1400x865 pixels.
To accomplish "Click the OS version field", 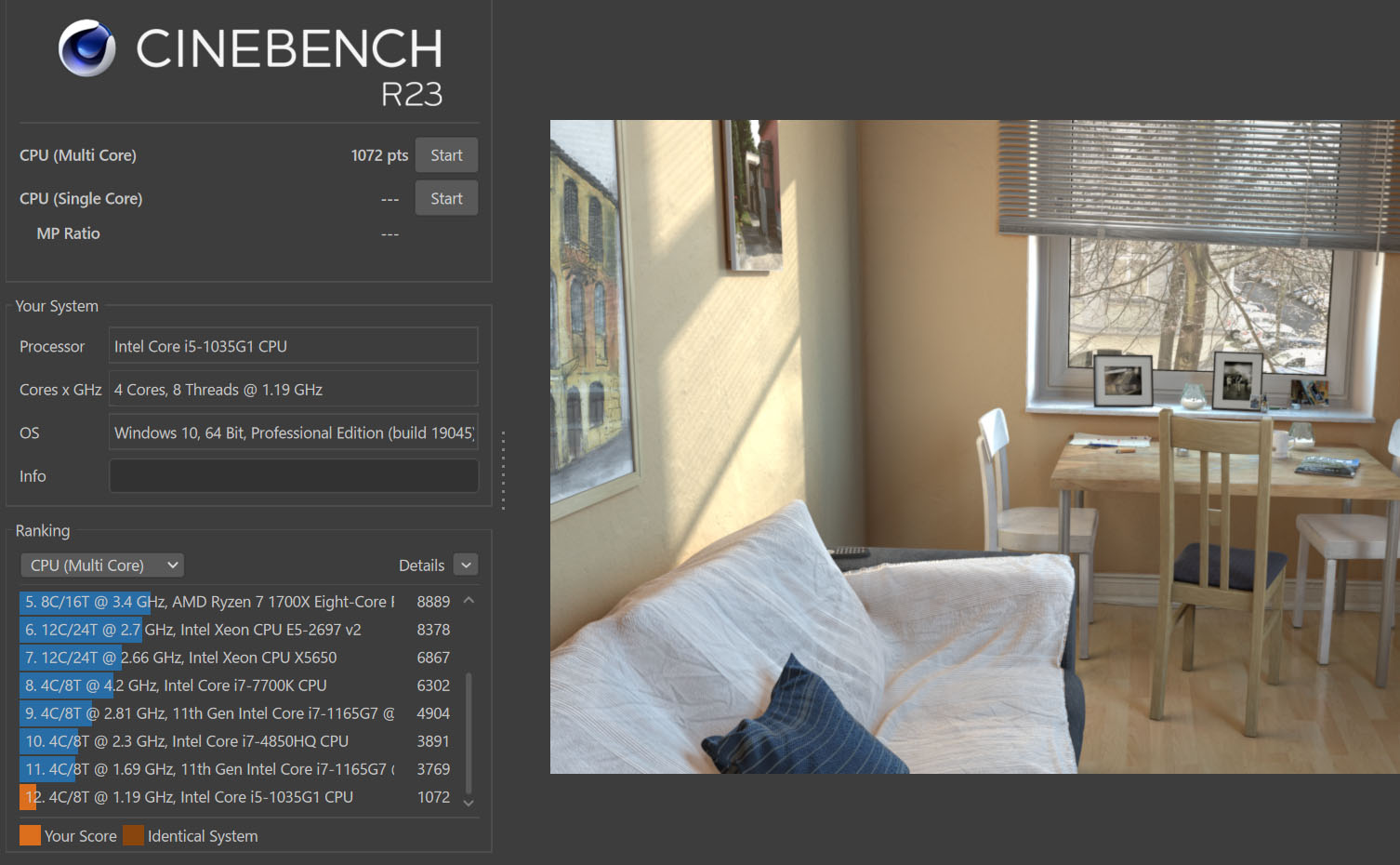I will click(294, 433).
